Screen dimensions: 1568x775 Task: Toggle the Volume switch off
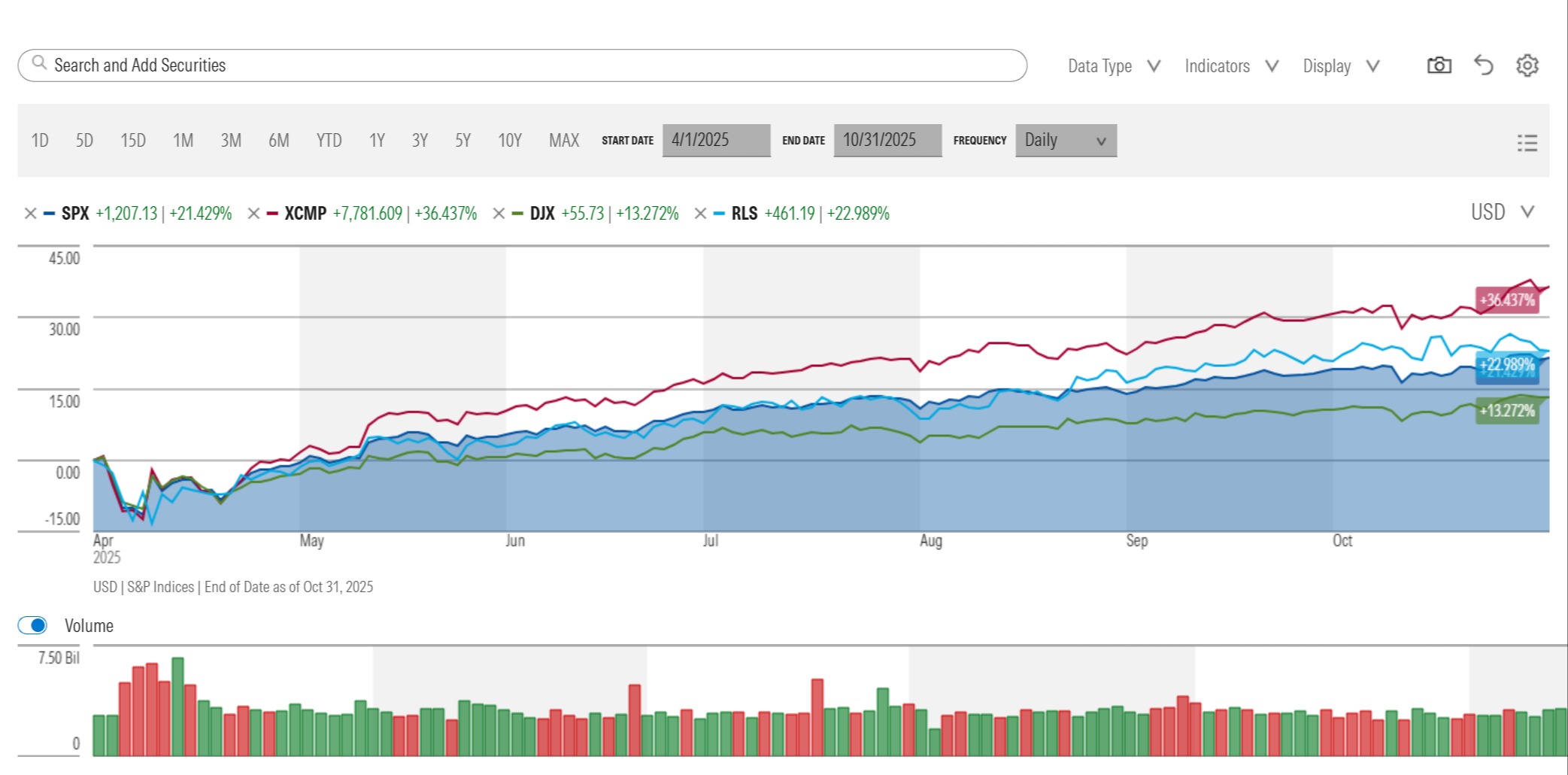point(33,625)
